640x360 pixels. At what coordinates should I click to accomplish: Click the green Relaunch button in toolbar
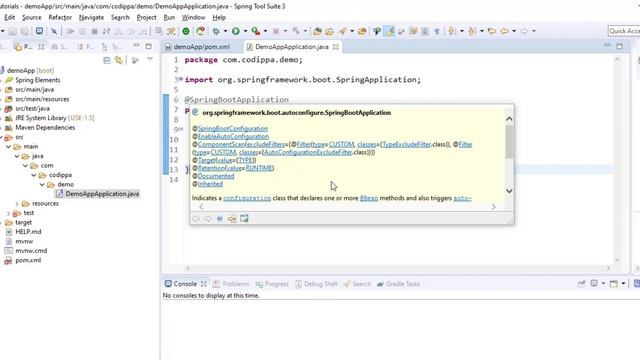pyautogui.click(x=200, y=31)
